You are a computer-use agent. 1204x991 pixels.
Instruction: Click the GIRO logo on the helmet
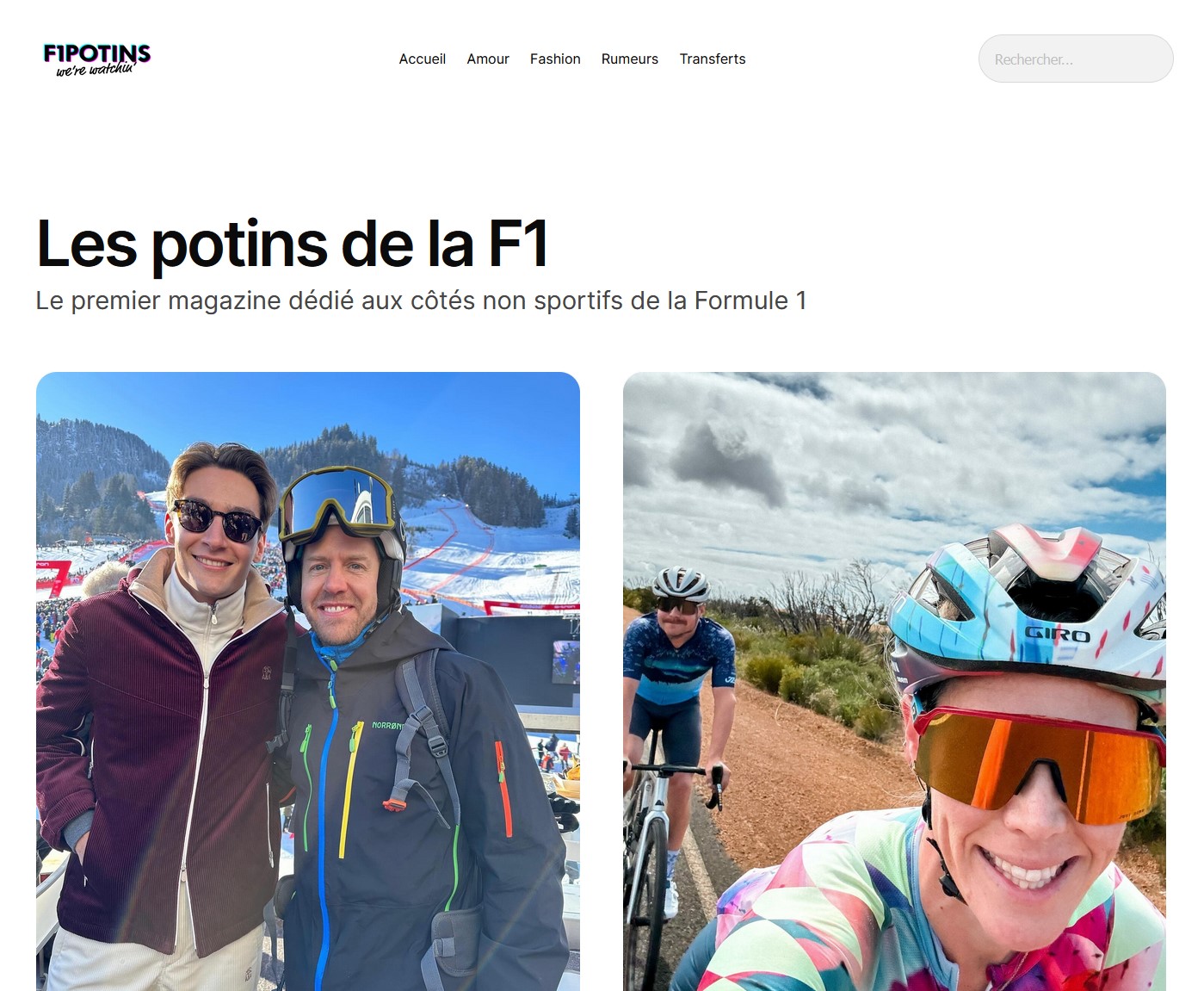pyautogui.click(x=1058, y=635)
